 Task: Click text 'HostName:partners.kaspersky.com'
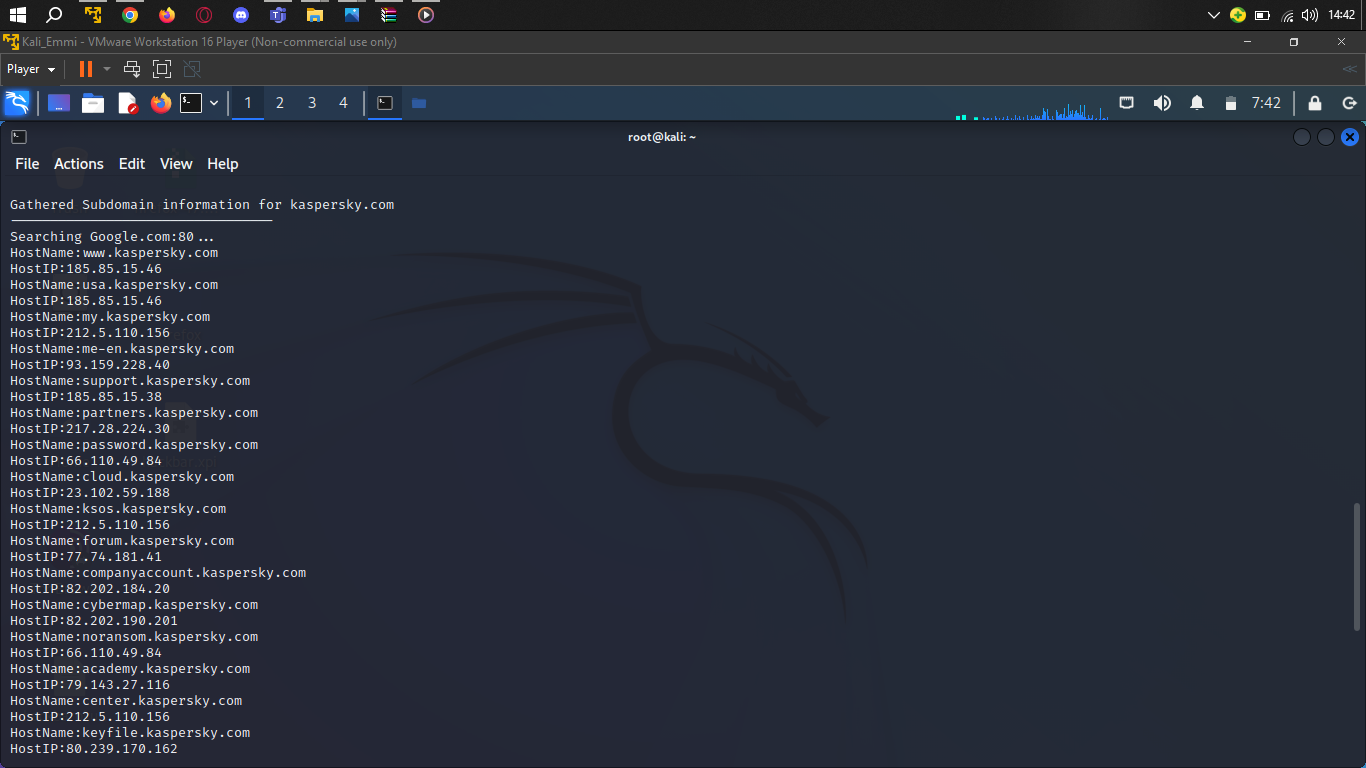pyautogui.click(x=134, y=413)
